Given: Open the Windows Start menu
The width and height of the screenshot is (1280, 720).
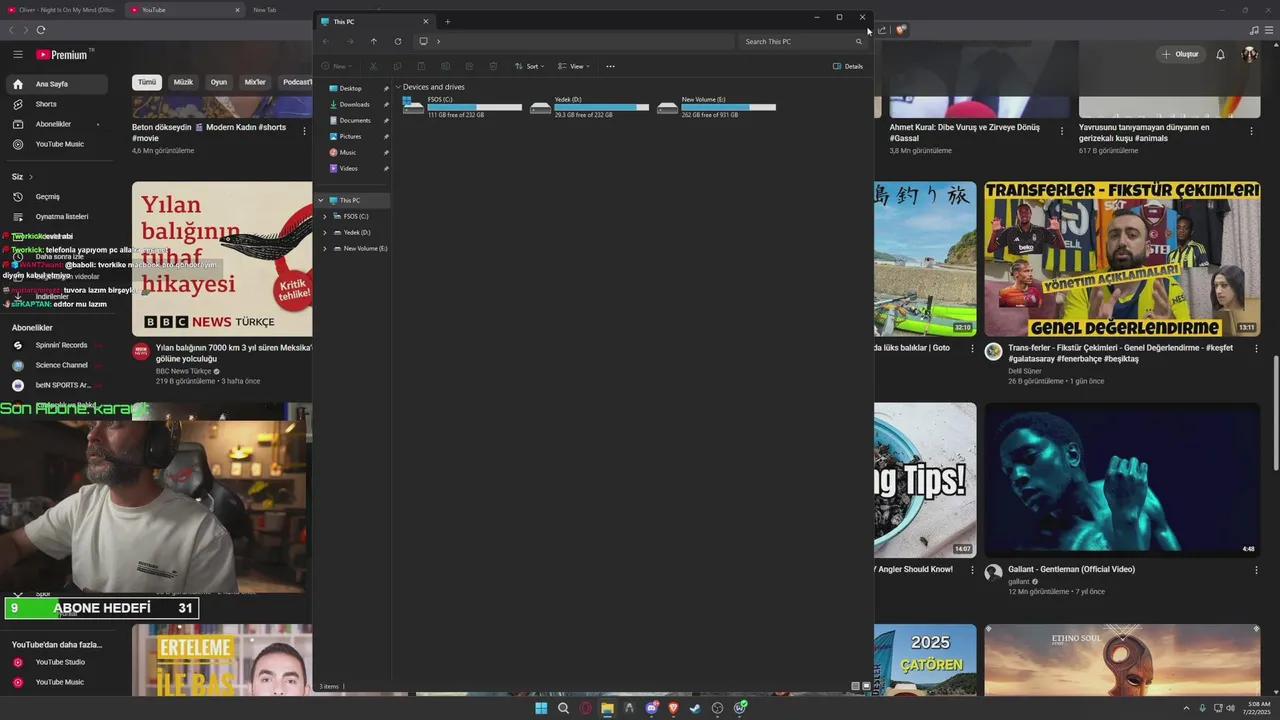Looking at the screenshot, I should coord(541,708).
